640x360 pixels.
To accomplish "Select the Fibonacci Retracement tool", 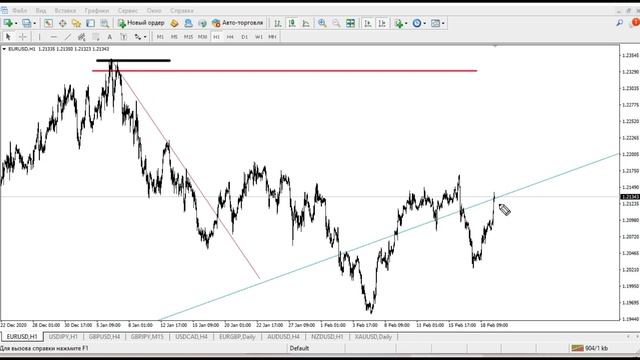I will (x=96, y=37).
